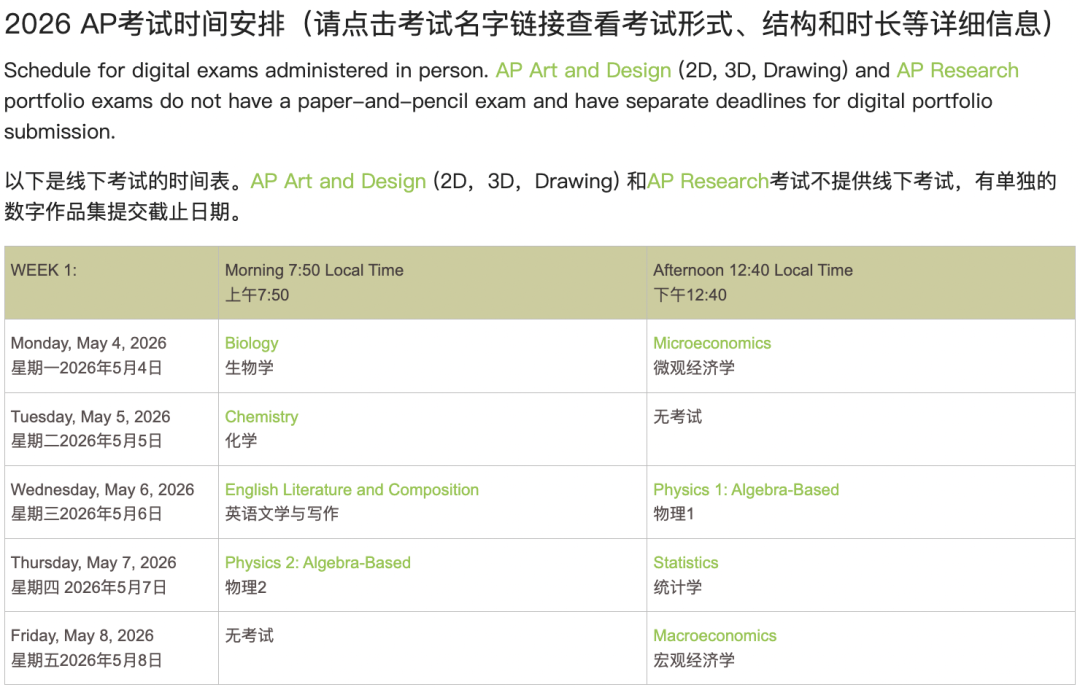Click AP Art and Design link in Chinese paragraph
Viewport: 1080px width, 690px height.
338,182
